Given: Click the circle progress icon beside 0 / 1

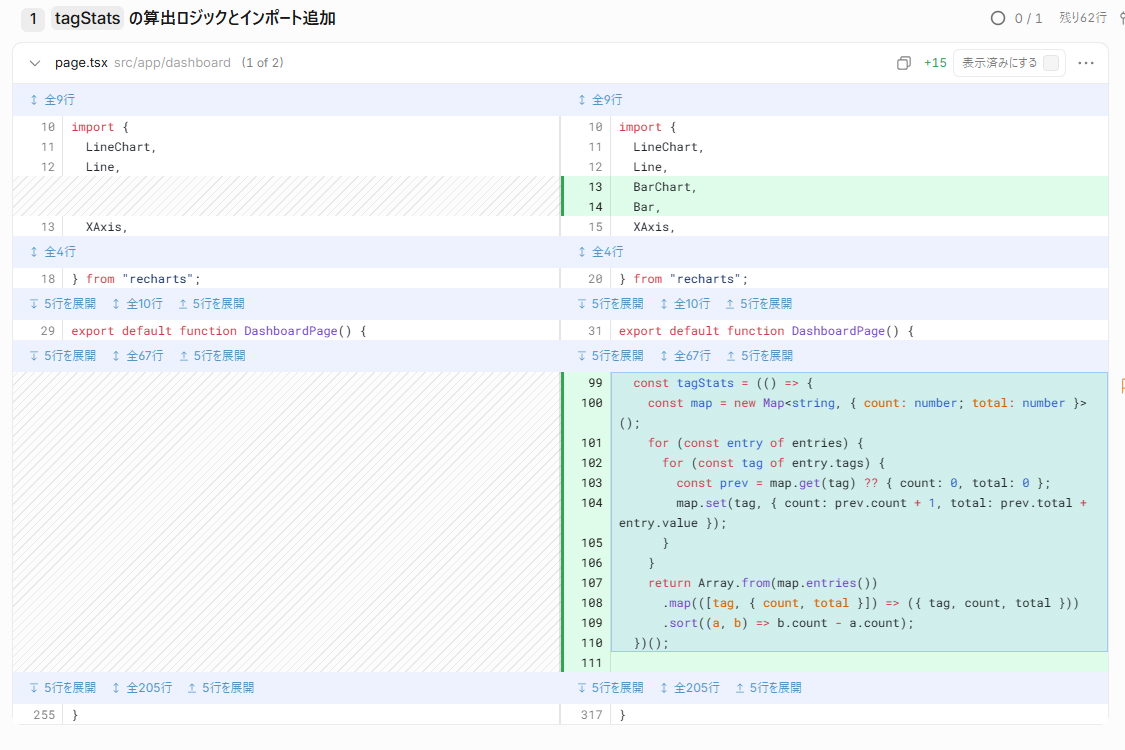Looking at the screenshot, I should 997,18.
